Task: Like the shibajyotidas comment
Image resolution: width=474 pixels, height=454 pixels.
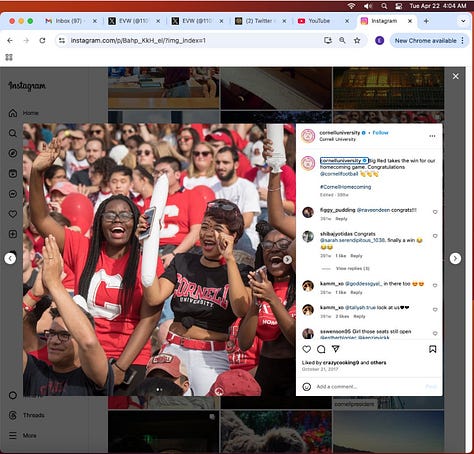Action: coord(435,236)
